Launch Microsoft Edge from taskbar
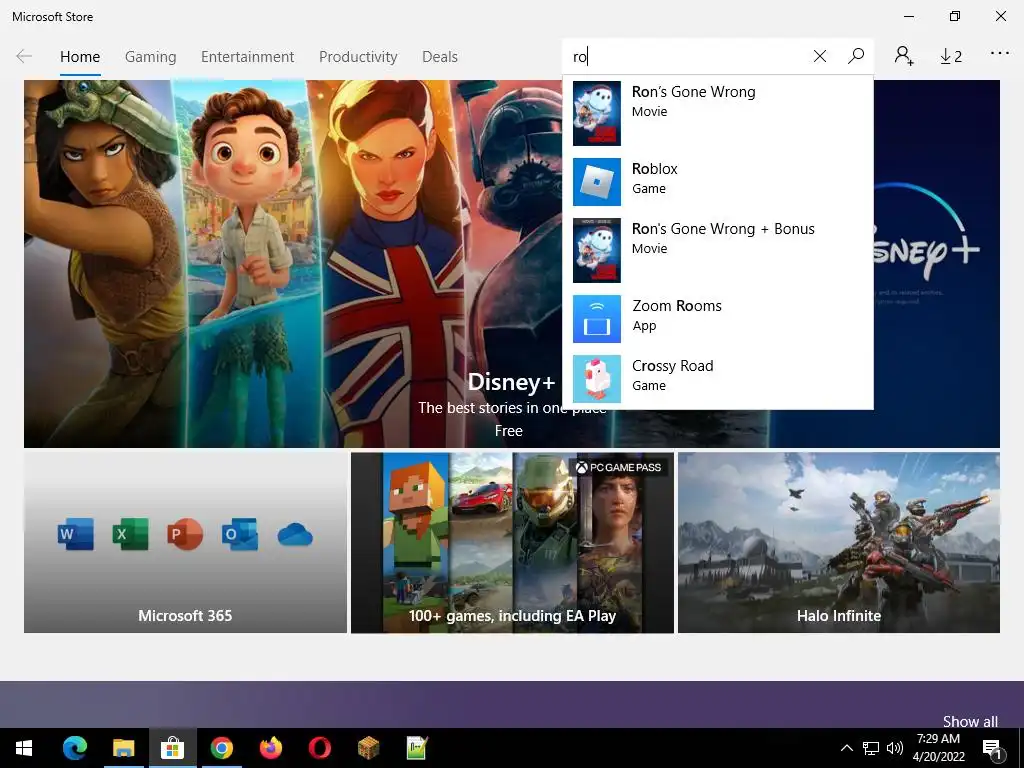 click(x=74, y=748)
